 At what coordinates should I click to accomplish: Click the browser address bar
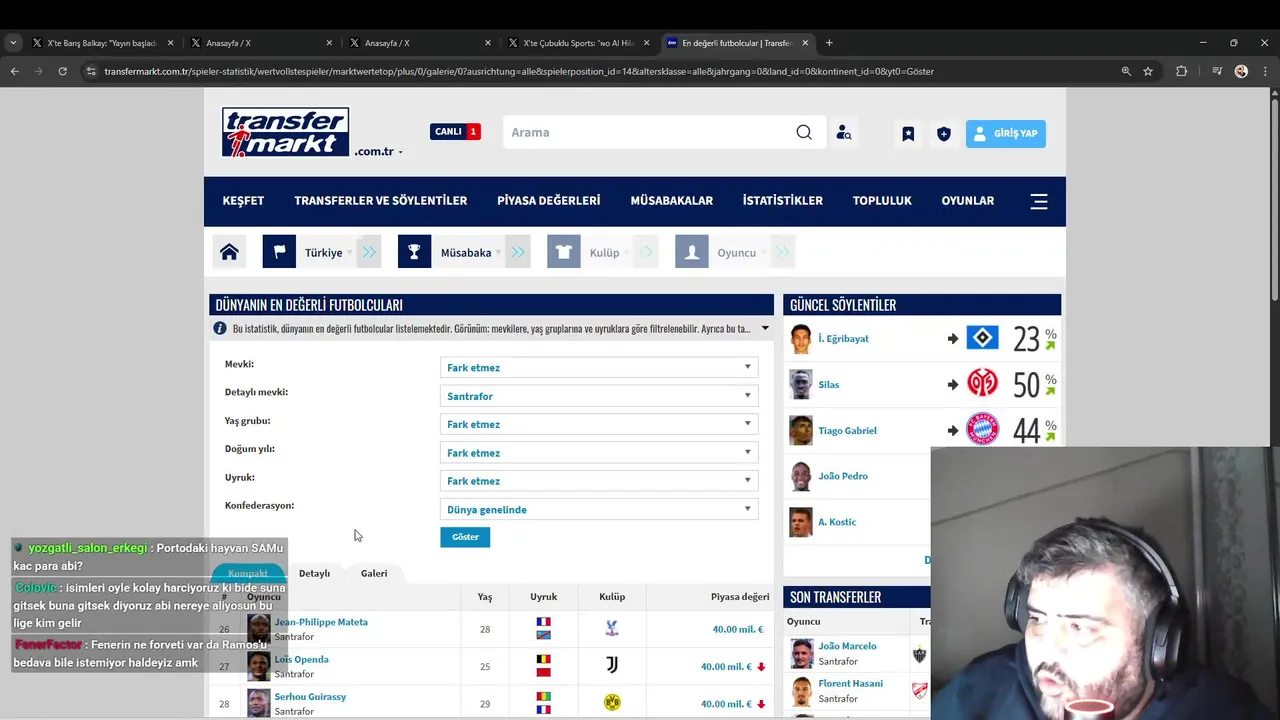pos(600,71)
